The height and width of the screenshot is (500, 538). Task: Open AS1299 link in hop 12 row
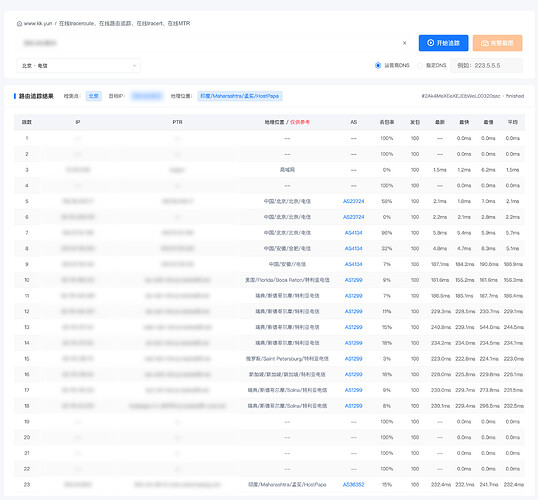(353, 312)
